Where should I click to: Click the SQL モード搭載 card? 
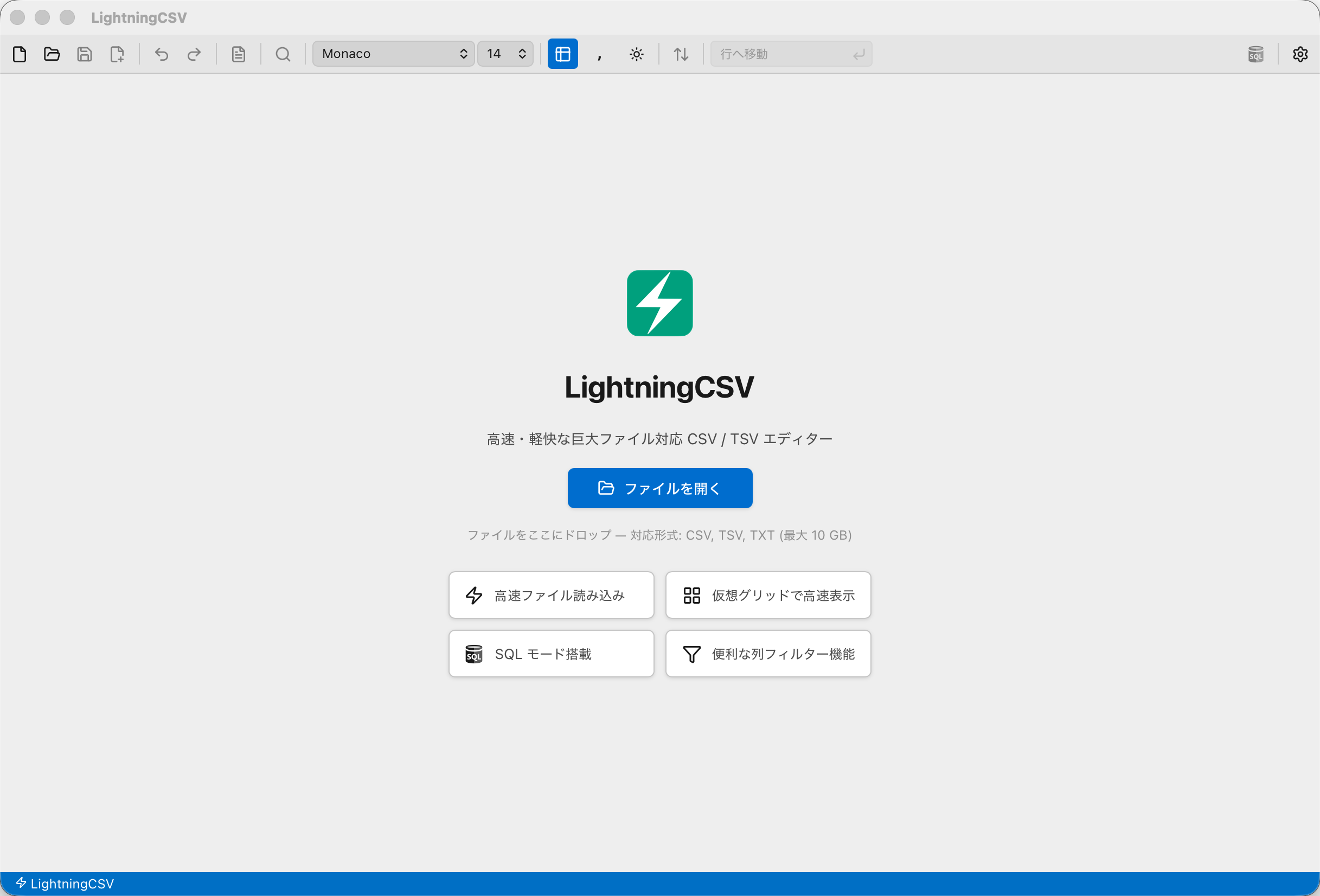[x=552, y=654]
